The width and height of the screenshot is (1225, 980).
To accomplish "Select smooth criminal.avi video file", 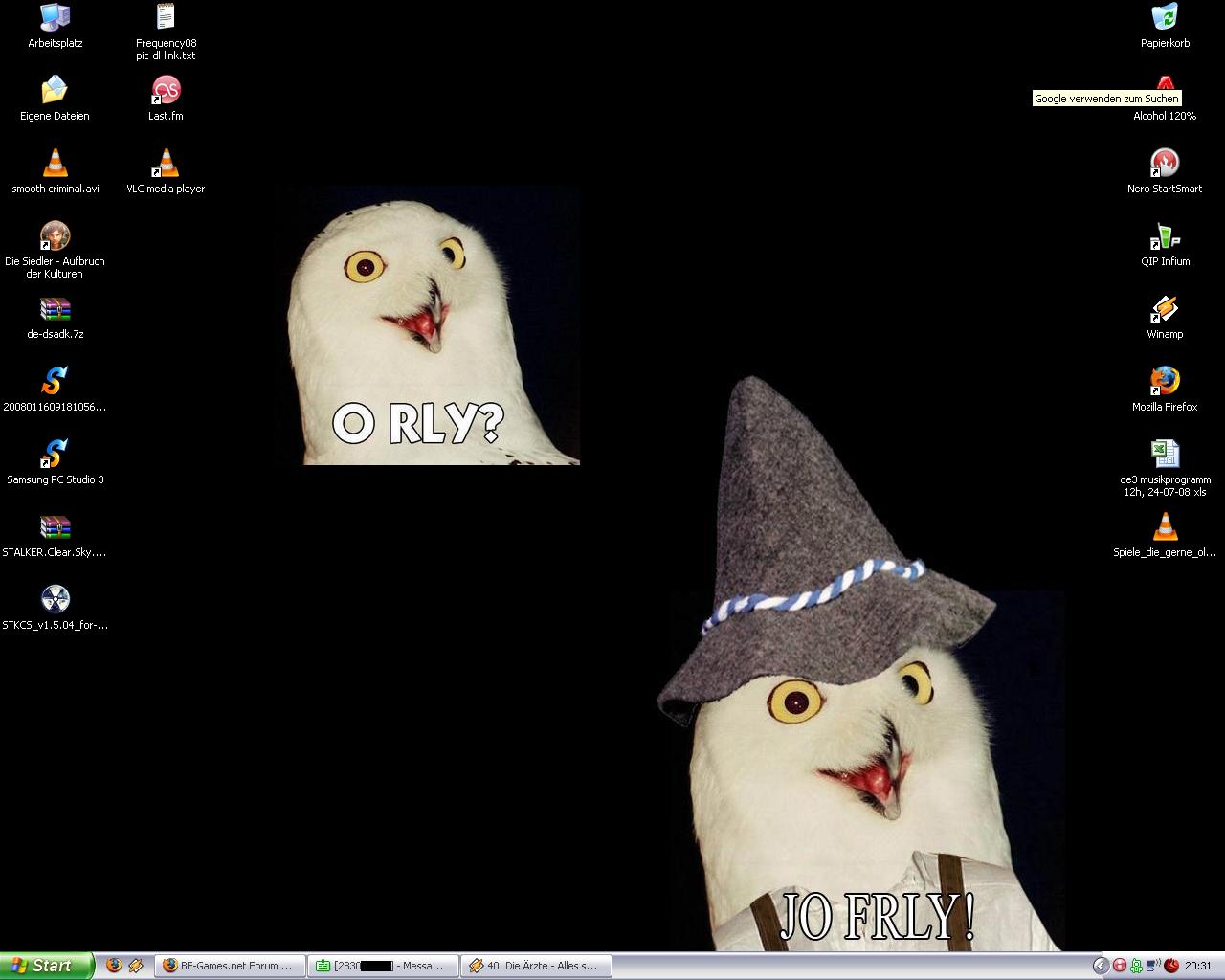I will (56, 171).
